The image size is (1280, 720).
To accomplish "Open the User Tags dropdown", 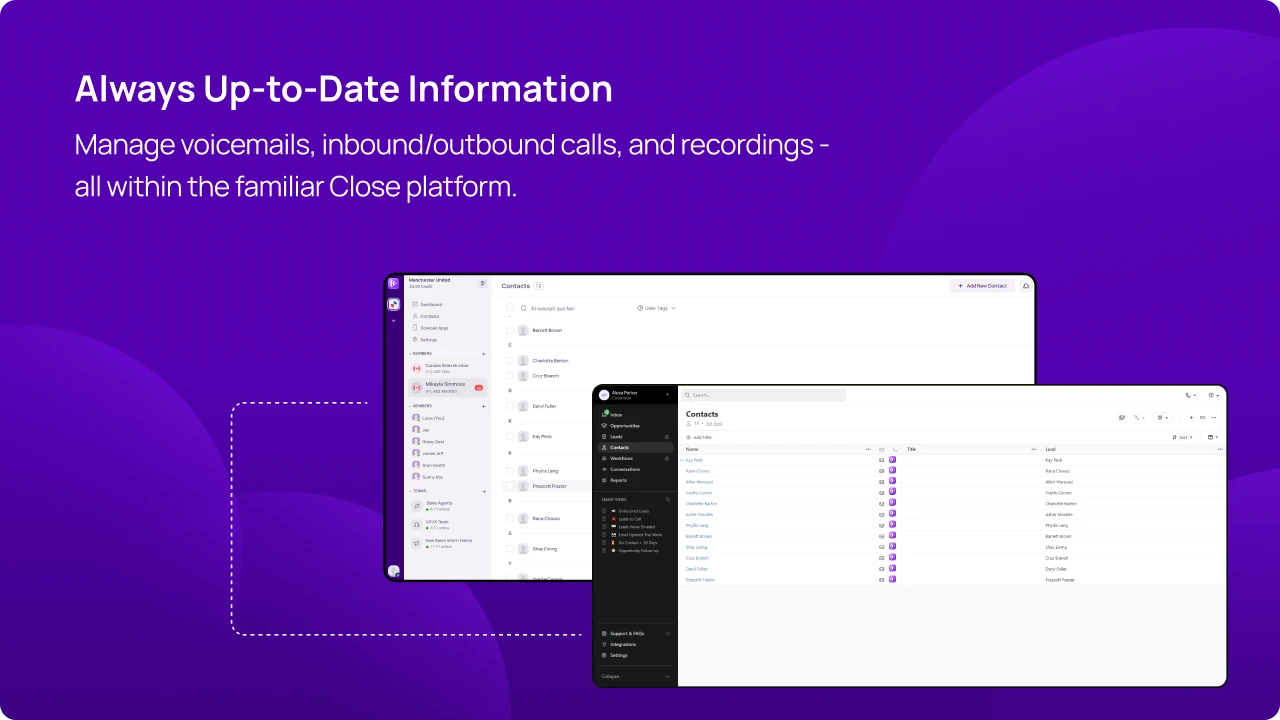I will point(656,308).
